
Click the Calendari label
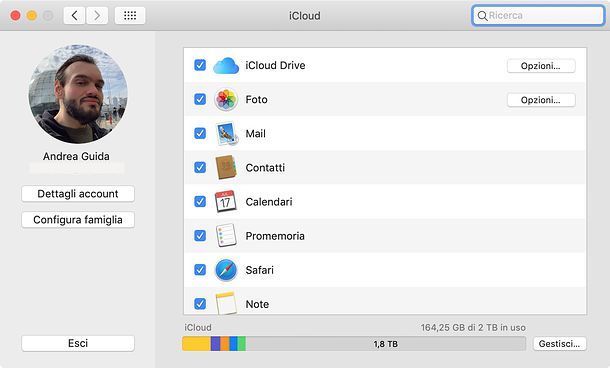[269, 202]
